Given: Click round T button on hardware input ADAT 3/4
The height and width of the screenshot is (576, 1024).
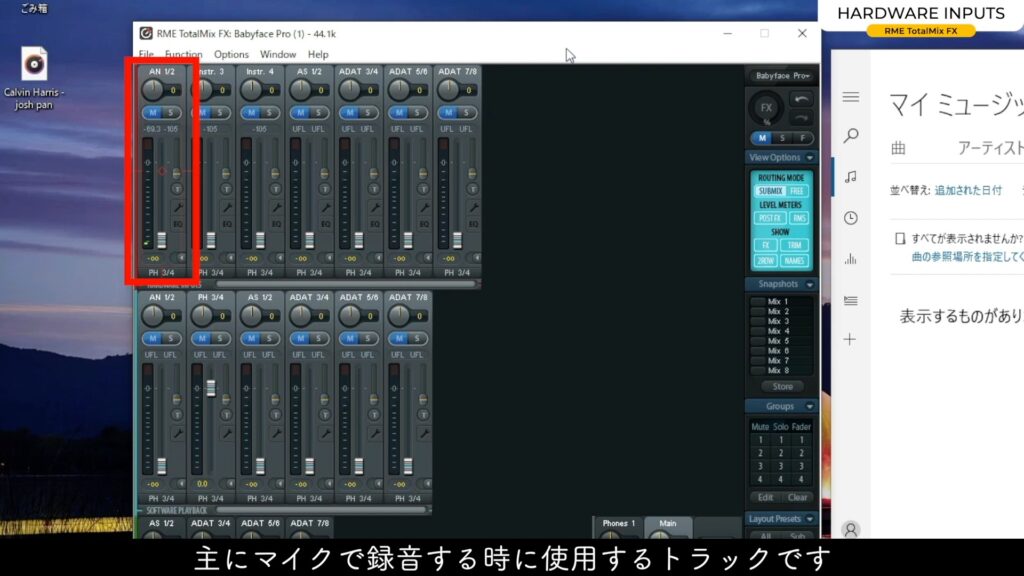Looking at the screenshot, I should [374, 189].
